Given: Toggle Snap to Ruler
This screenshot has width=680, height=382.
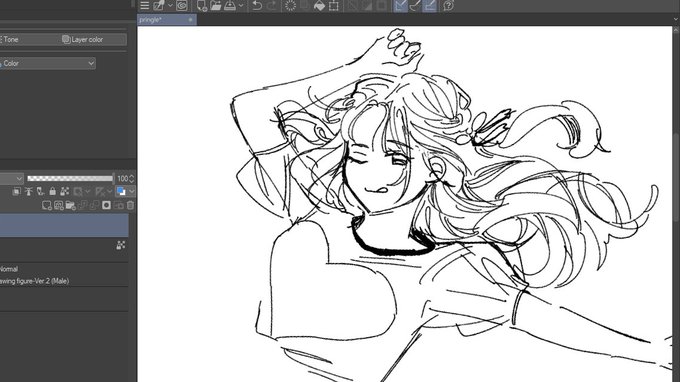Looking at the screenshot, I should pos(400,5).
